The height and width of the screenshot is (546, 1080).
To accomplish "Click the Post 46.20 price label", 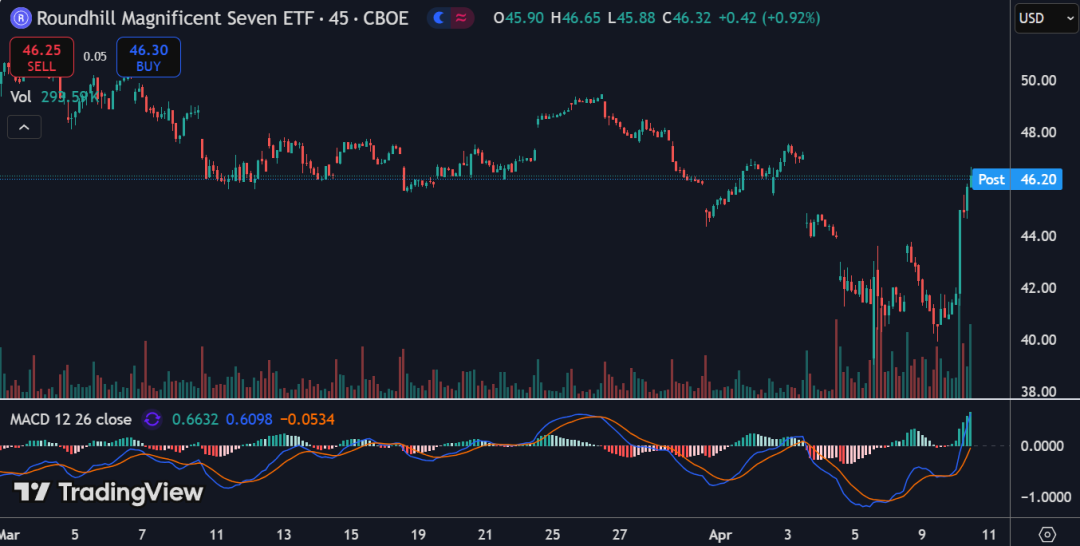I will coord(1016,180).
